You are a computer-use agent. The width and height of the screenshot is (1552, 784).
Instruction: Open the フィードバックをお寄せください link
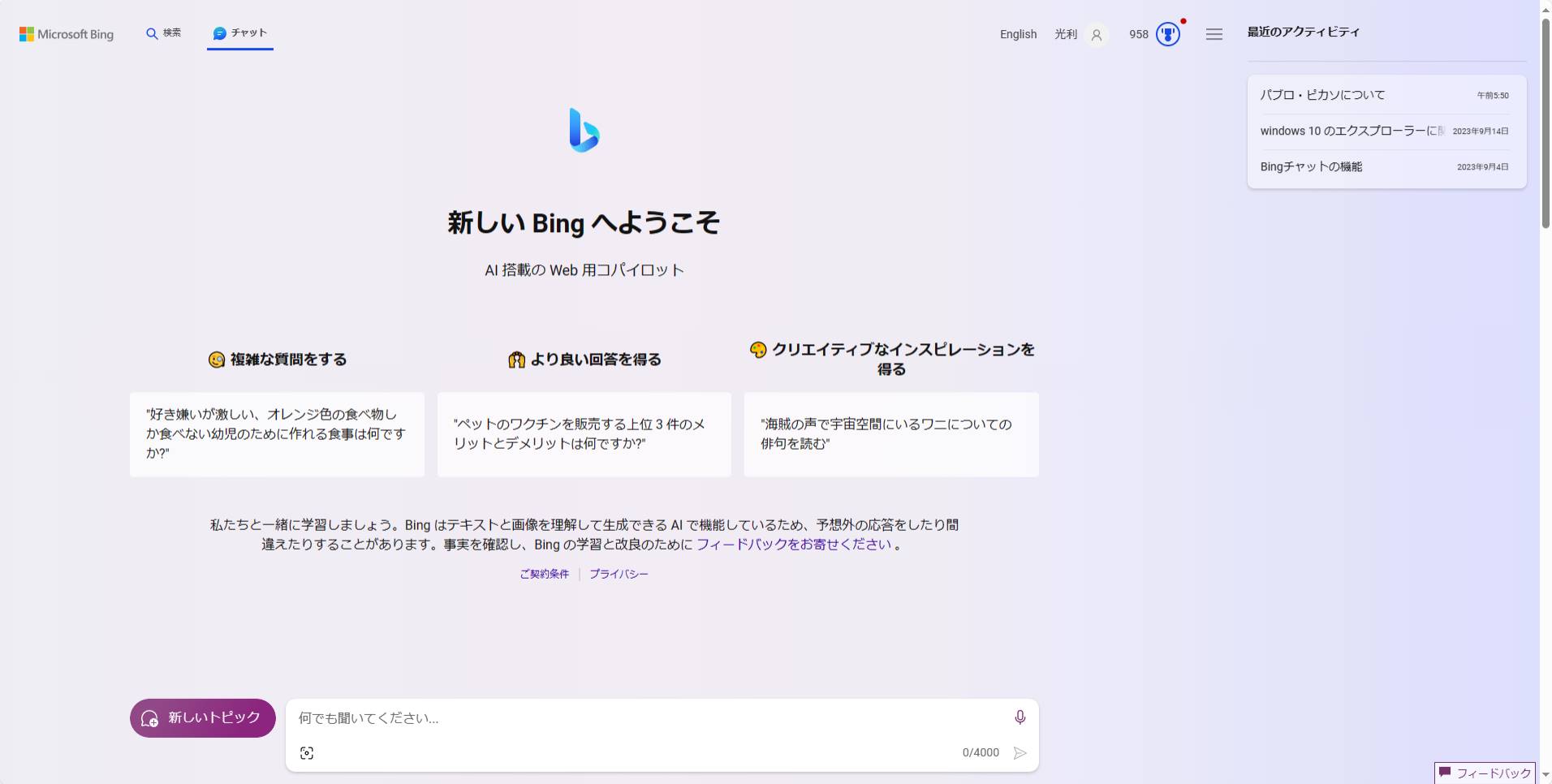[x=794, y=545]
